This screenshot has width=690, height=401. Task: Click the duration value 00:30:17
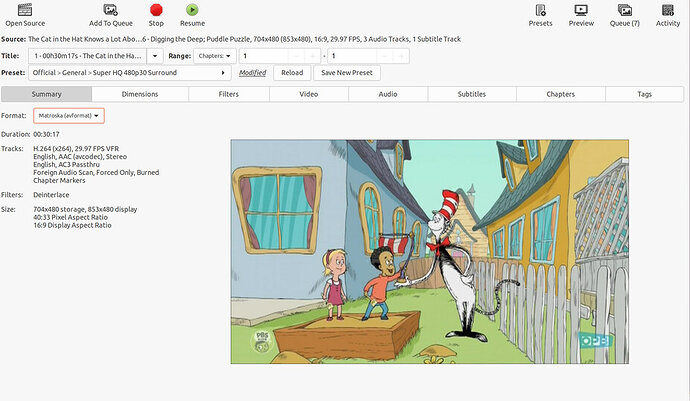coord(46,134)
